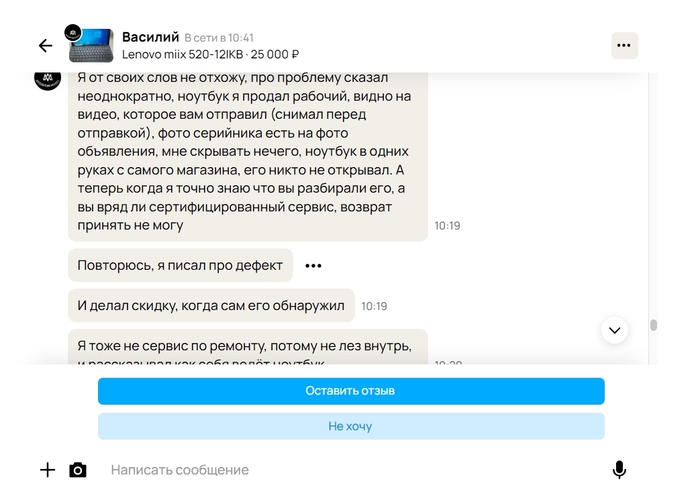
Task: Open the Lenovo miix 520-12IKB listing title
Action: pyautogui.click(x=210, y=54)
